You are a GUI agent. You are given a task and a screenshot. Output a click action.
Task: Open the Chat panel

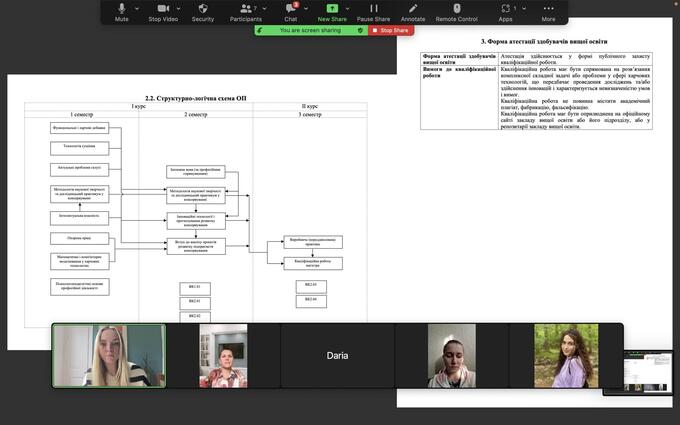(x=290, y=10)
